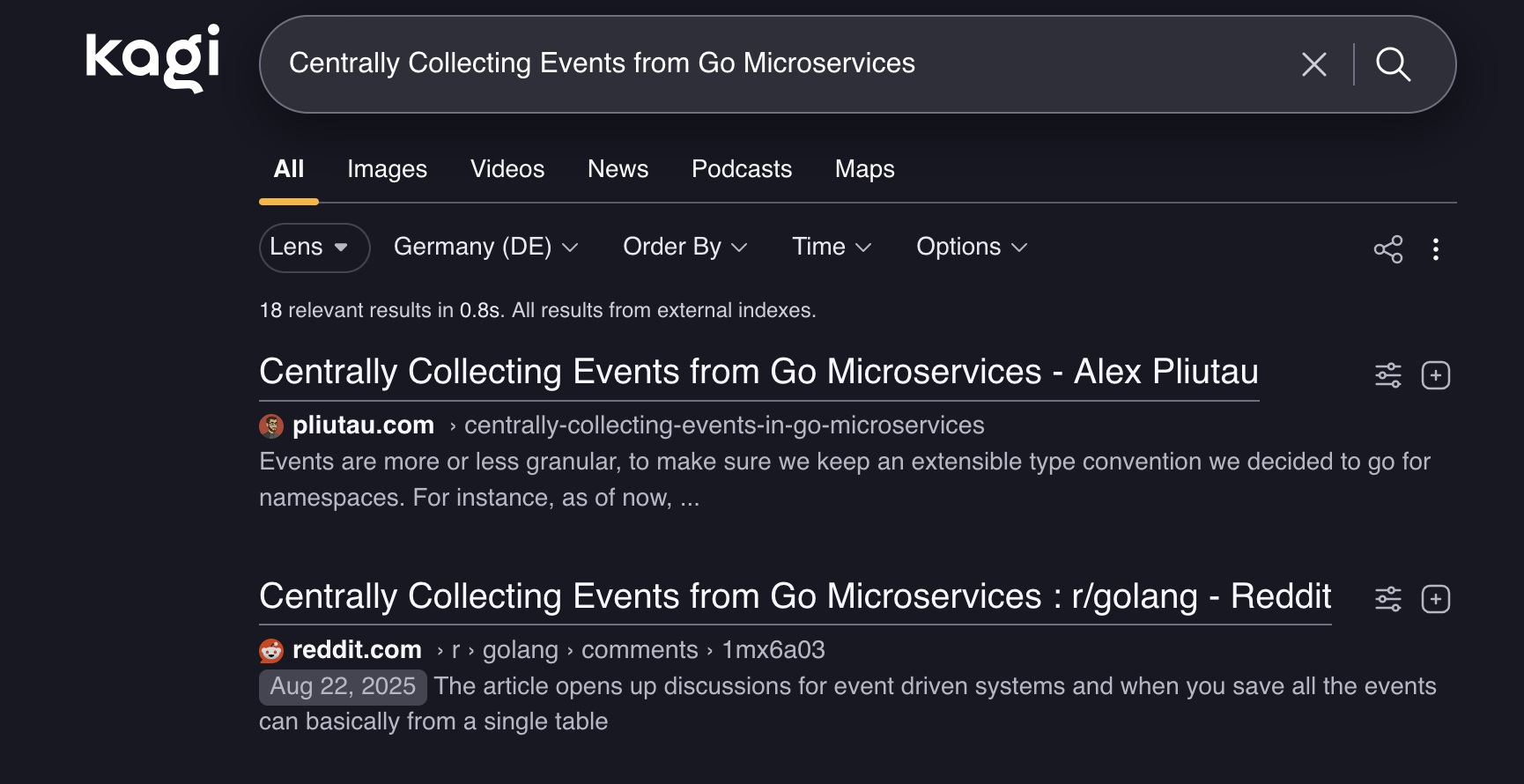Click the snippet starting 'The article opens up discussions'
The height and width of the screenshot is (784, 1524).
[x=847, y=704]
